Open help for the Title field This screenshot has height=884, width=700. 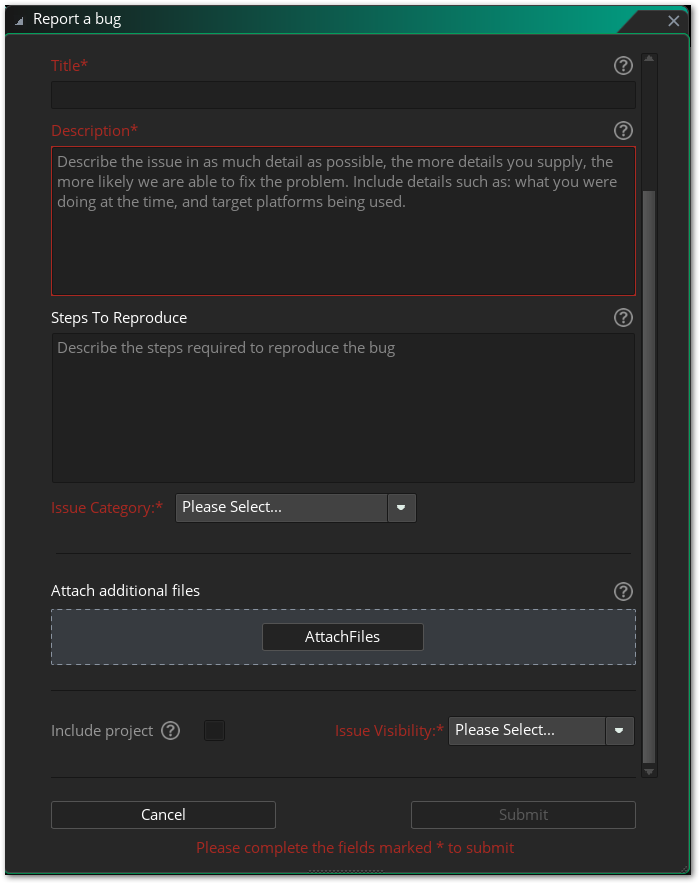coord(623,66)
